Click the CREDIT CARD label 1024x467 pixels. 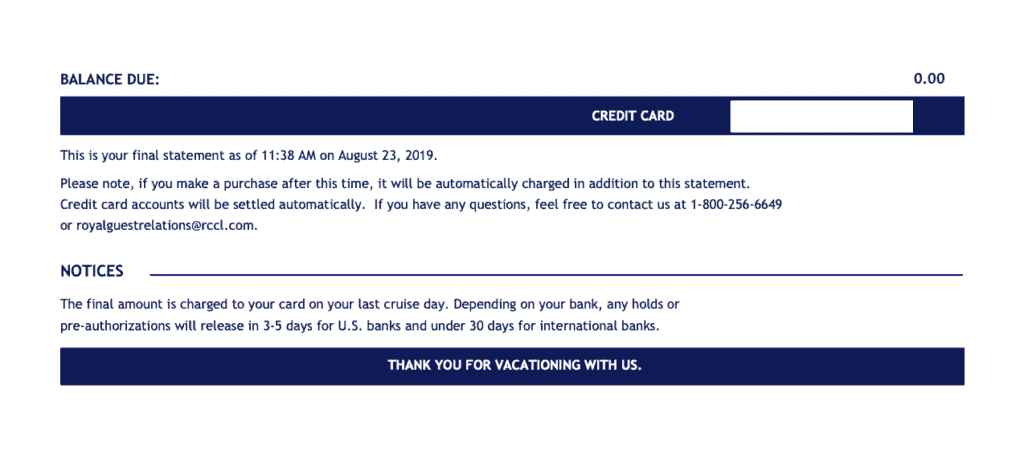point(632,116)
